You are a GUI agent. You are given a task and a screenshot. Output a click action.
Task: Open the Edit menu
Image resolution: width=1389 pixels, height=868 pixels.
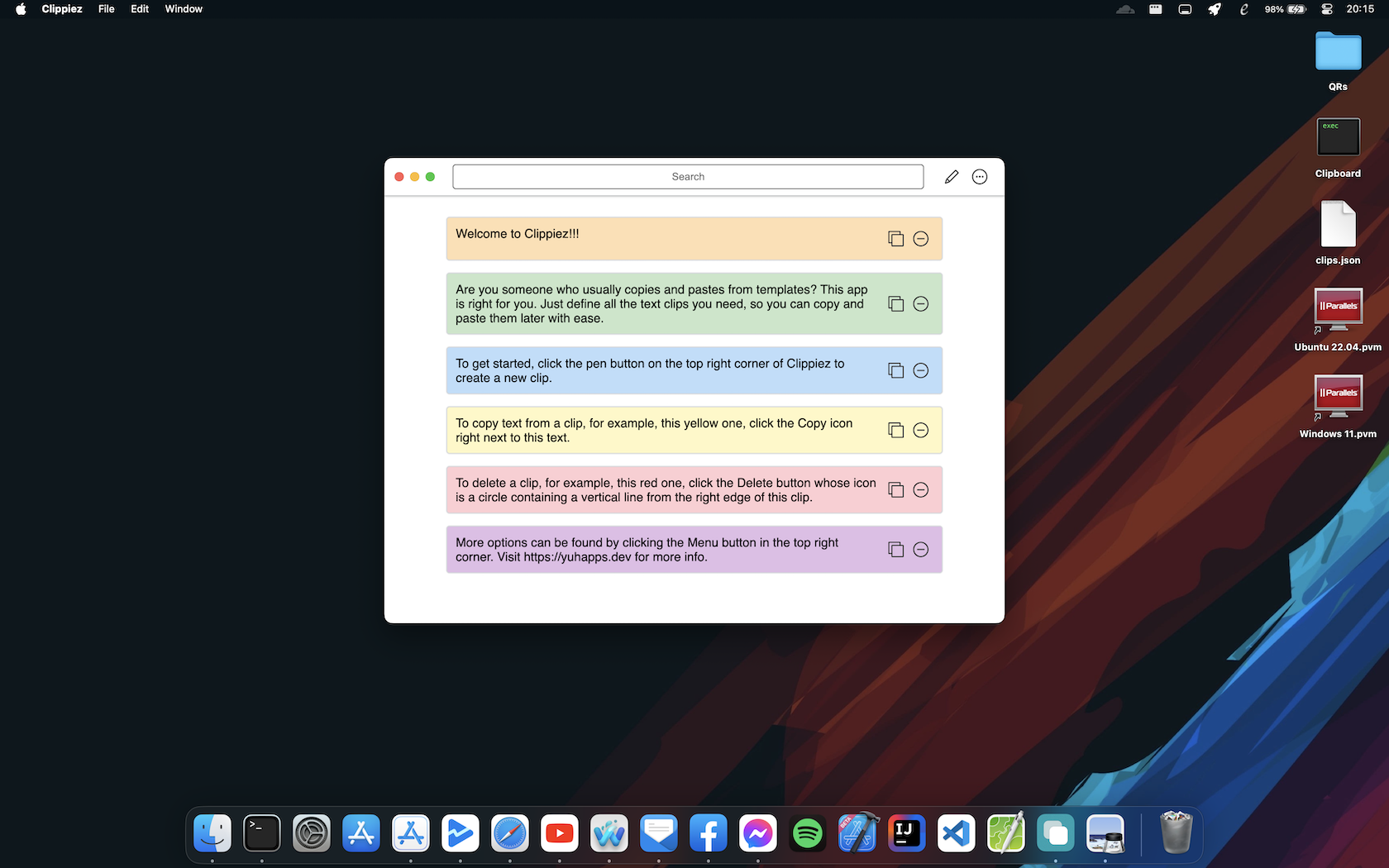[x=140, y=9]
